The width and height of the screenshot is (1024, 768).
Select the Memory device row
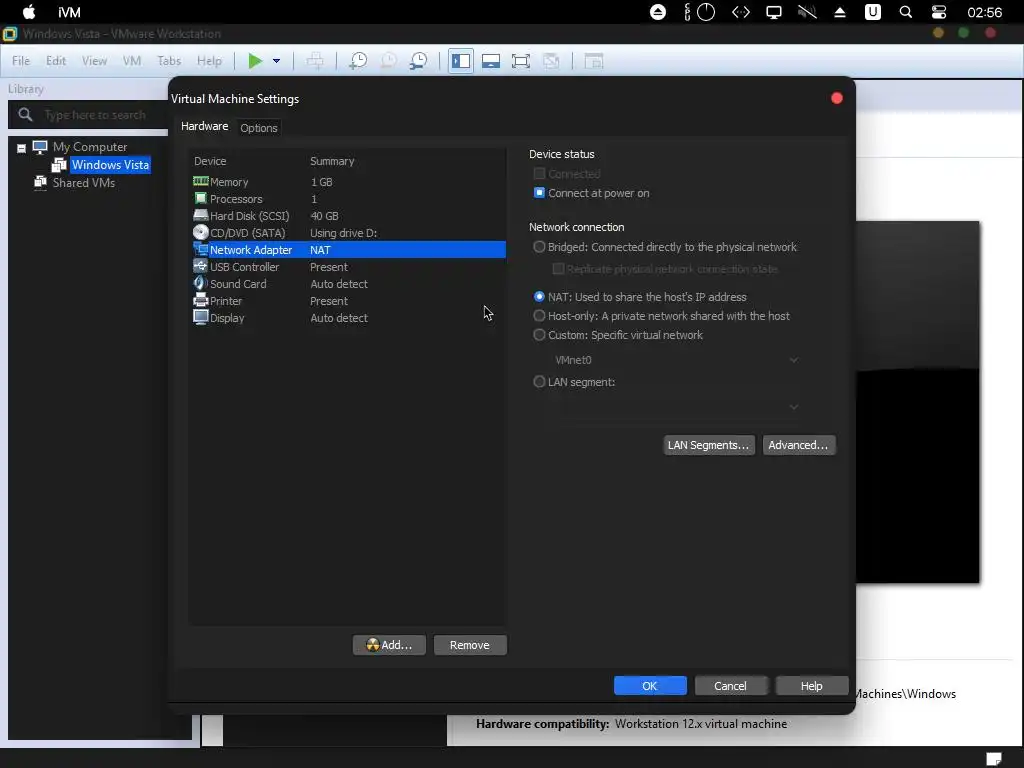click(x=349, y=182)
